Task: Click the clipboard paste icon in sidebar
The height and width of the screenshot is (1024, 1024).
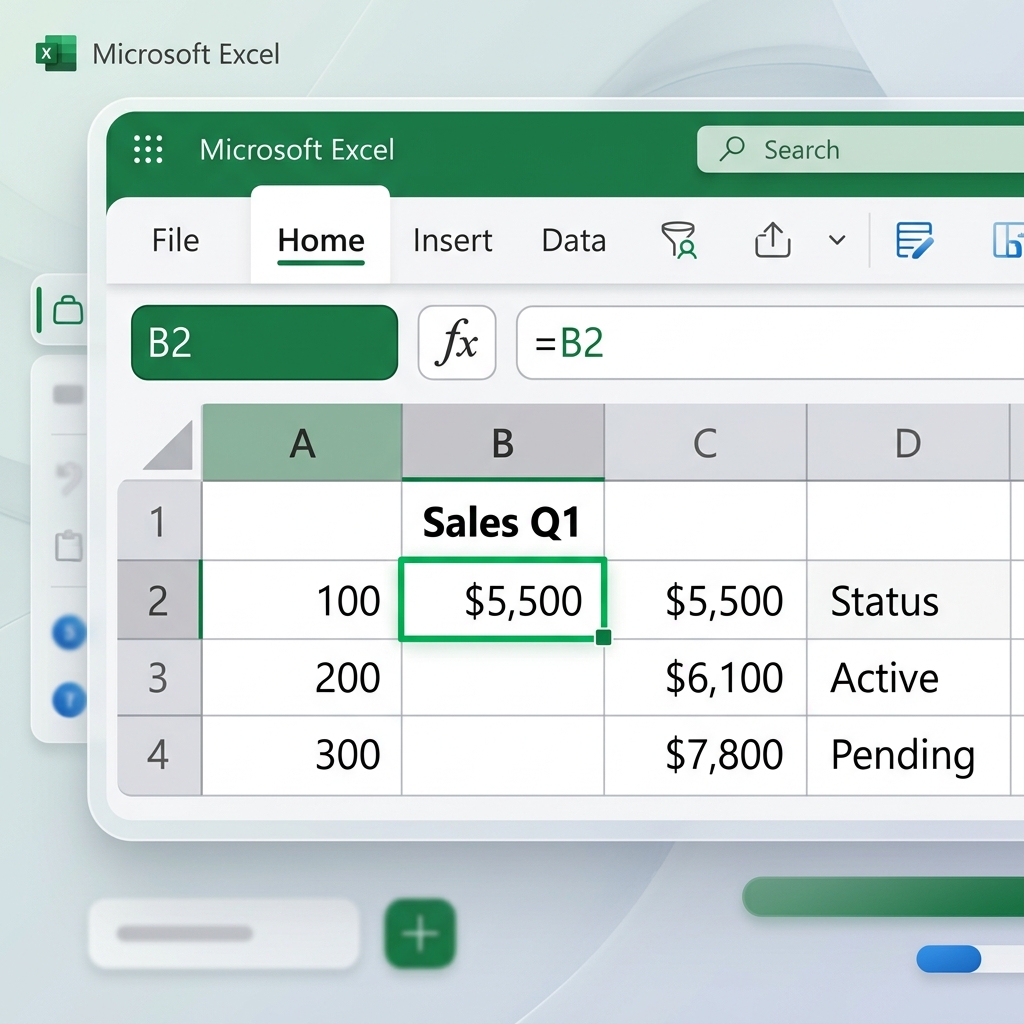Action: coord(69,546)
